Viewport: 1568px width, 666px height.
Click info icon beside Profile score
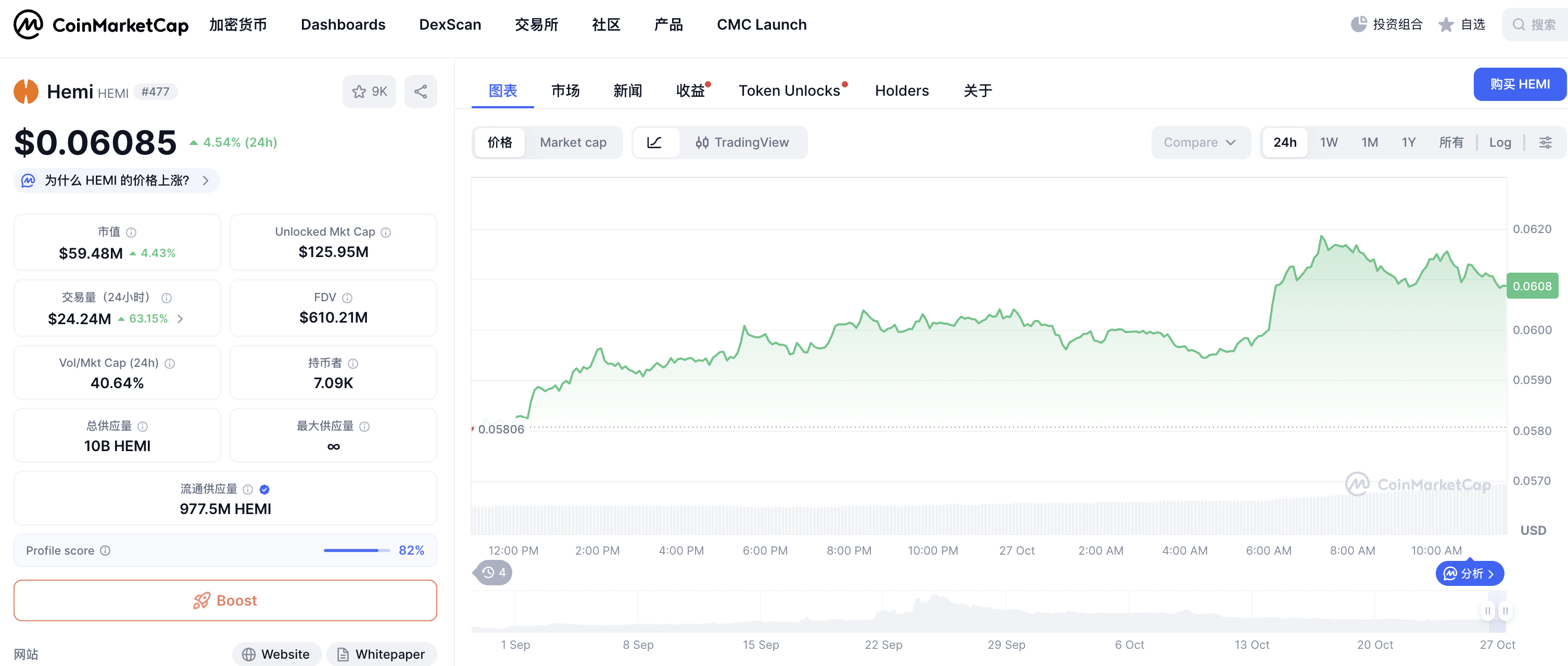coord(105,550)
